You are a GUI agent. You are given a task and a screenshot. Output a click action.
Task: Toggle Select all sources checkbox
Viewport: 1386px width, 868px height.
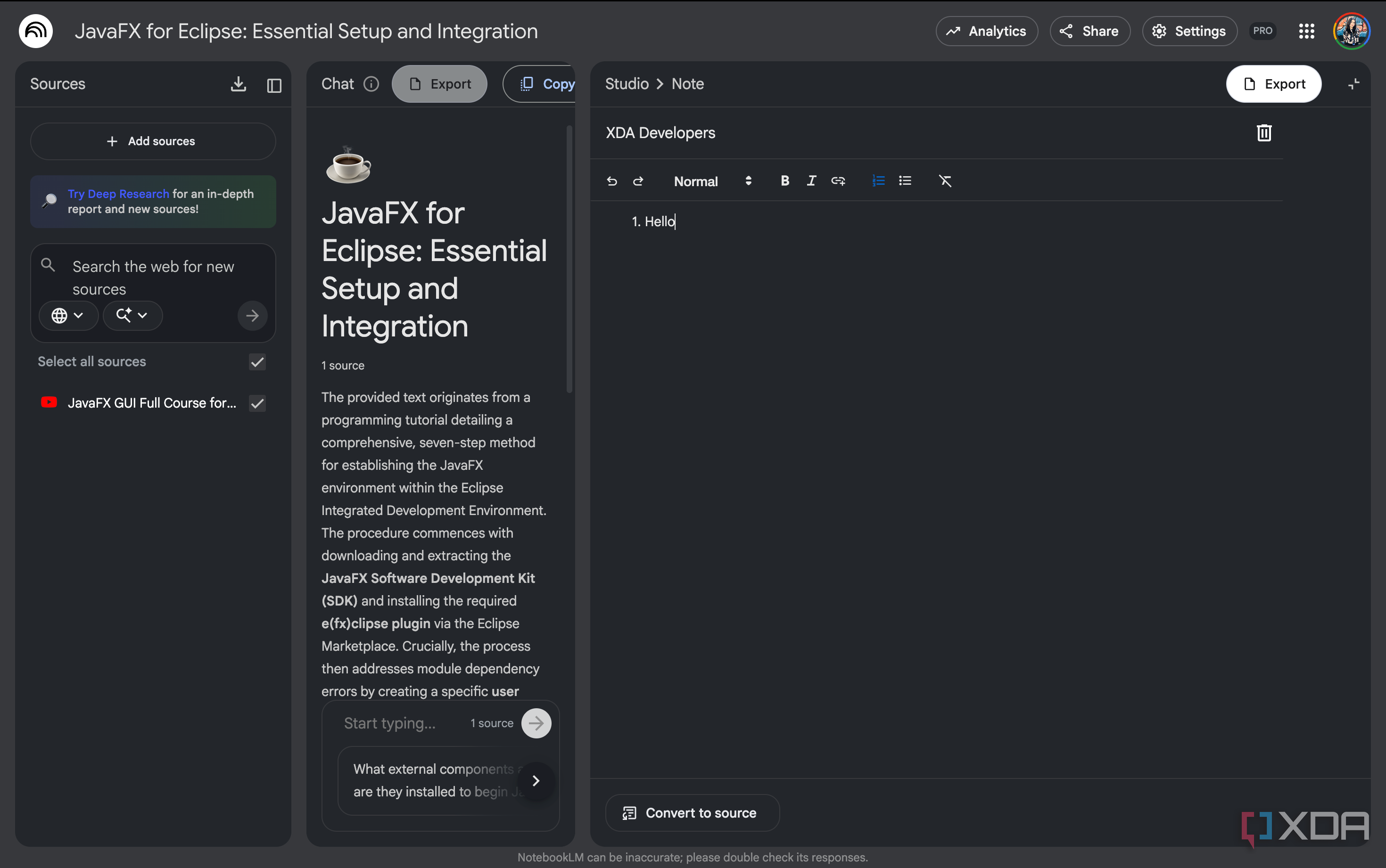click(x=257, y=362)
